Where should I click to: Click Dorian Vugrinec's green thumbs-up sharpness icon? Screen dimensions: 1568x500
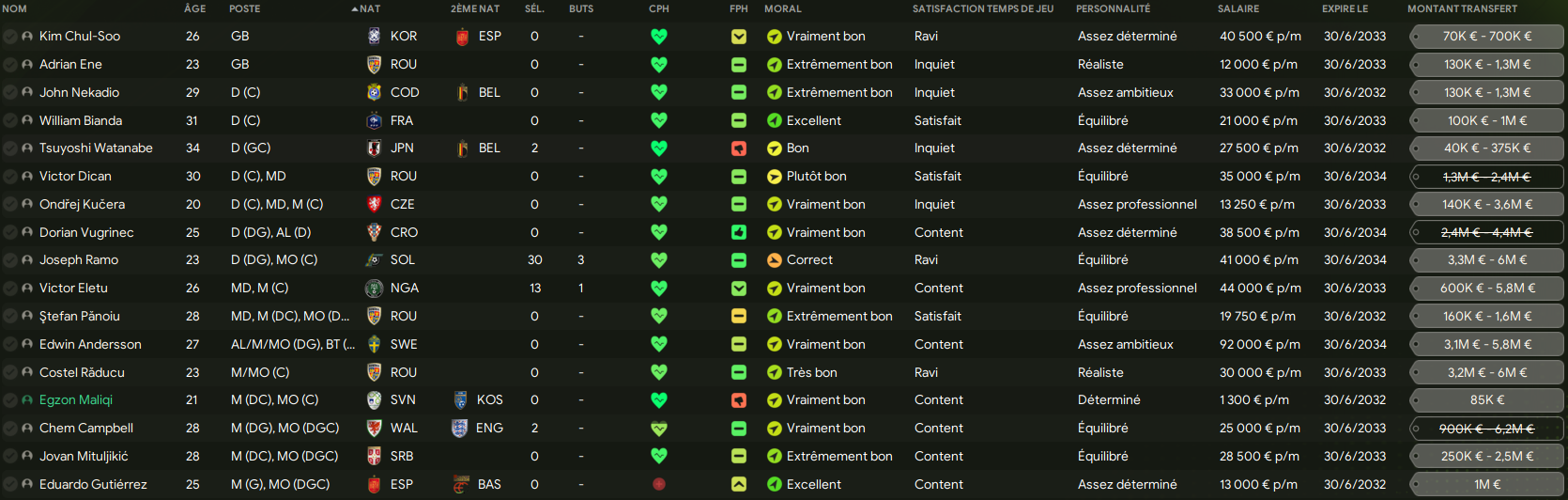click(739, 232)
